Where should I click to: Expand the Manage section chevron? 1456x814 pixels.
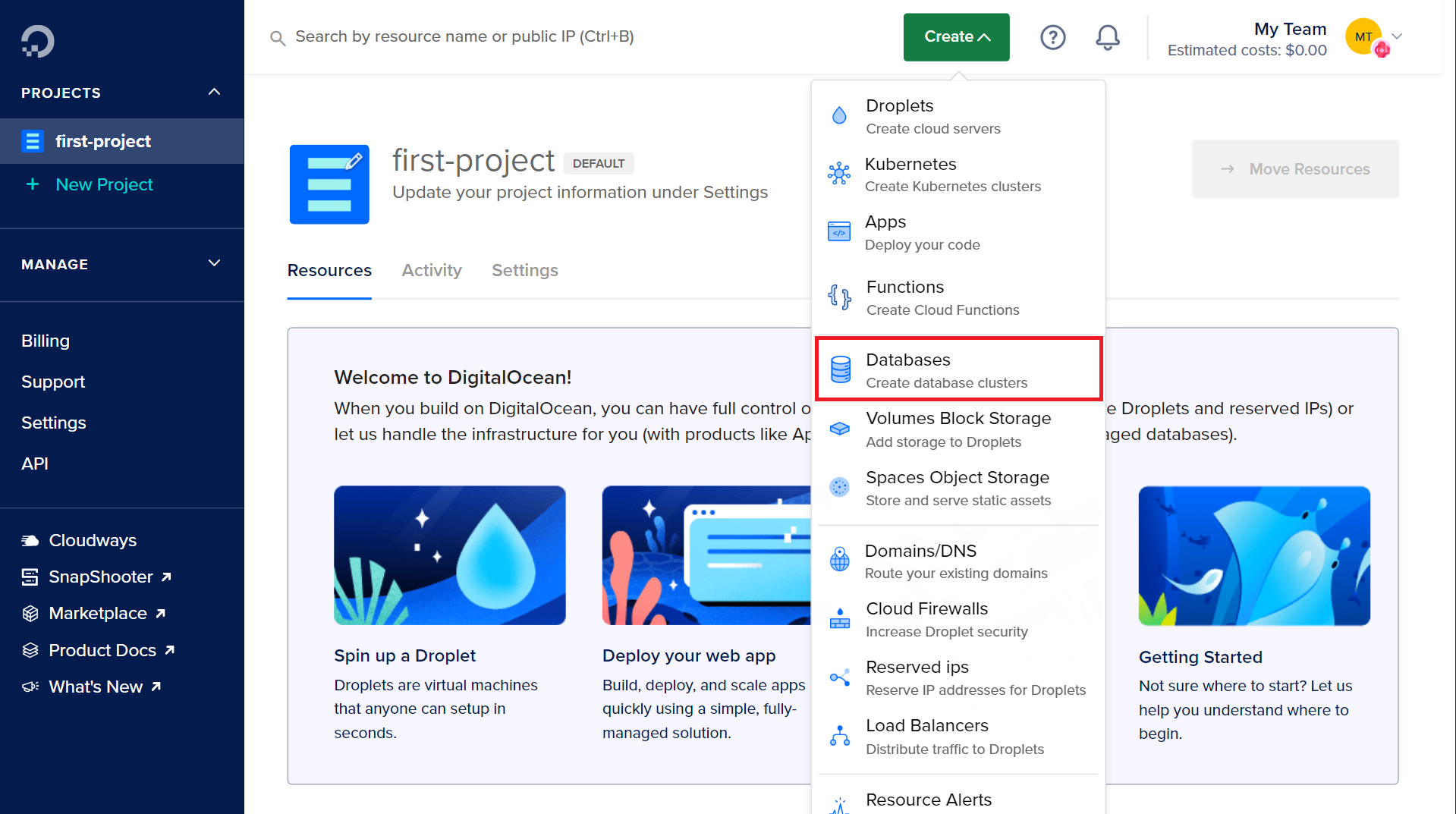[214, 263]
